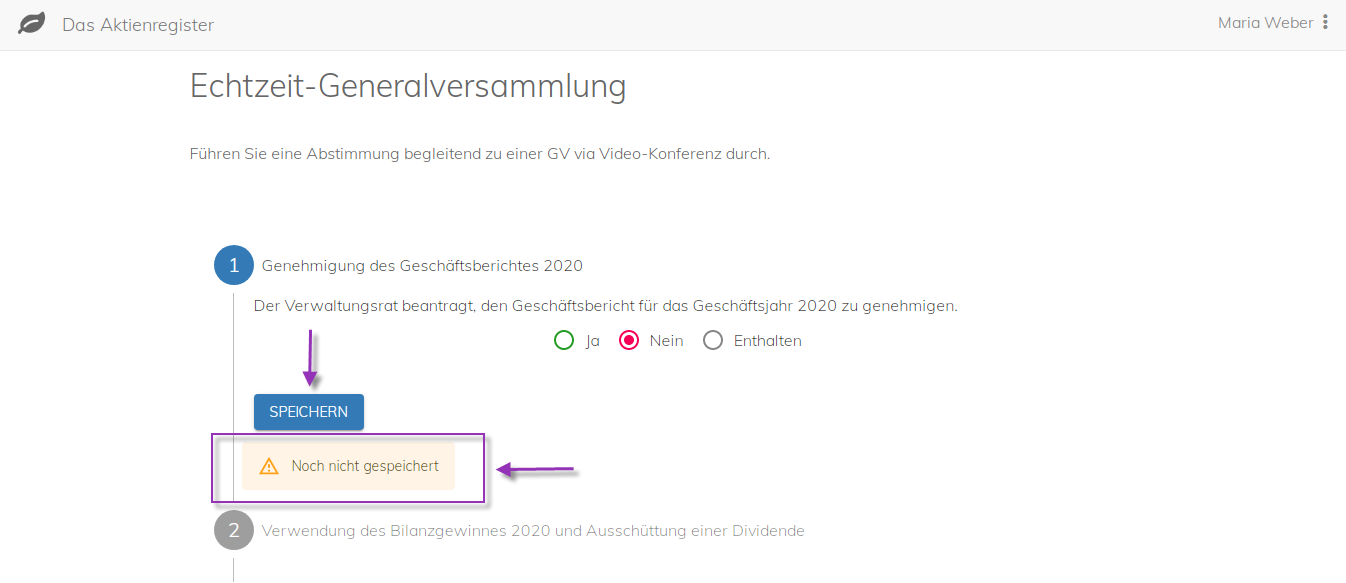Select the Ja radio button
The width and height of the screenshot is (1346, 583).
(563, 340)
